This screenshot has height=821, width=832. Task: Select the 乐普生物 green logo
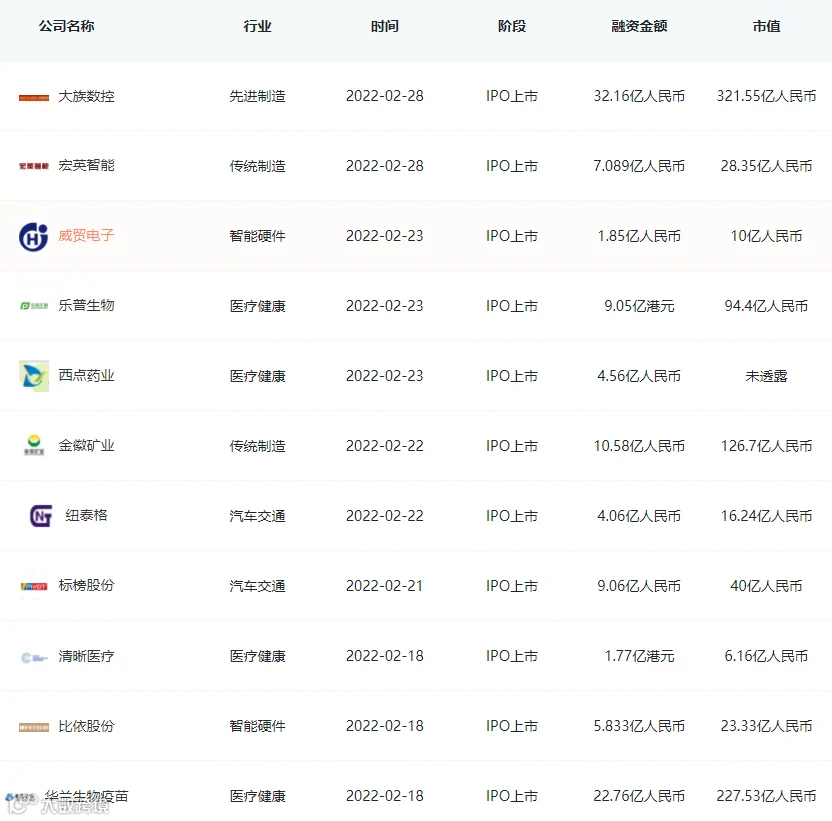pyautogui.click(x=33, y=306)
